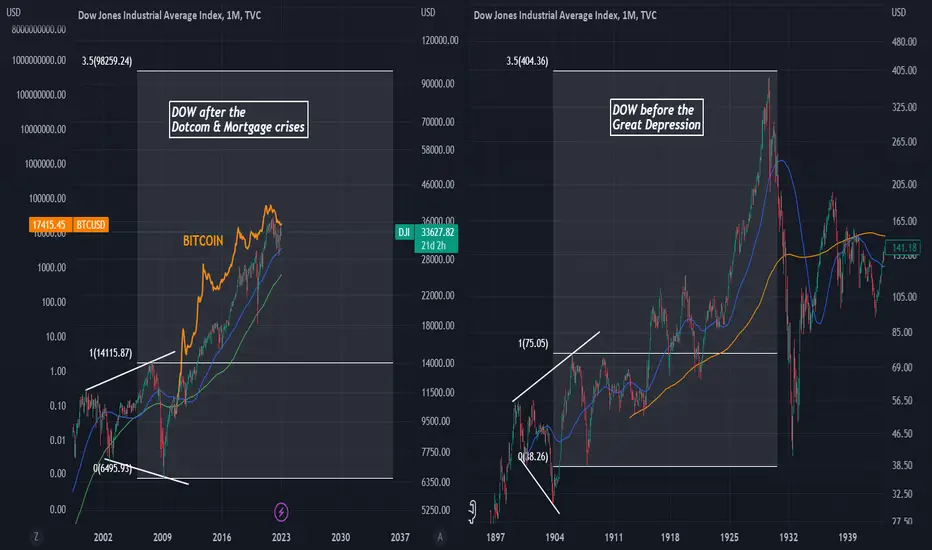932x550 pixels.
Task: Select the 'DOW before the Great Depression' note
Action: click(x=657, y=117)
